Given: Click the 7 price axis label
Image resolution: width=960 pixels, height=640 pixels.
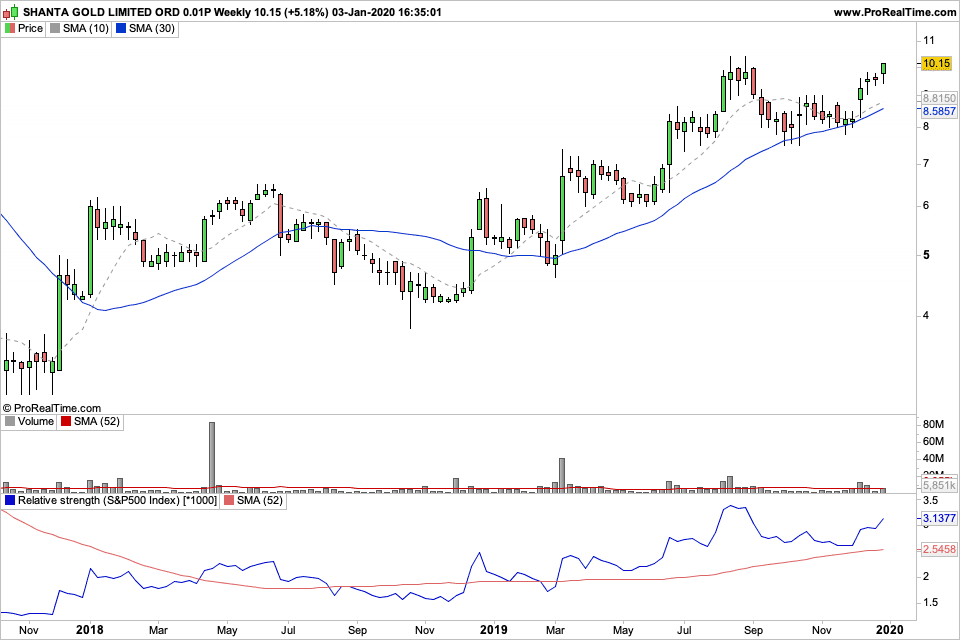Looking at the screenshot, I should tap(926, 164).
